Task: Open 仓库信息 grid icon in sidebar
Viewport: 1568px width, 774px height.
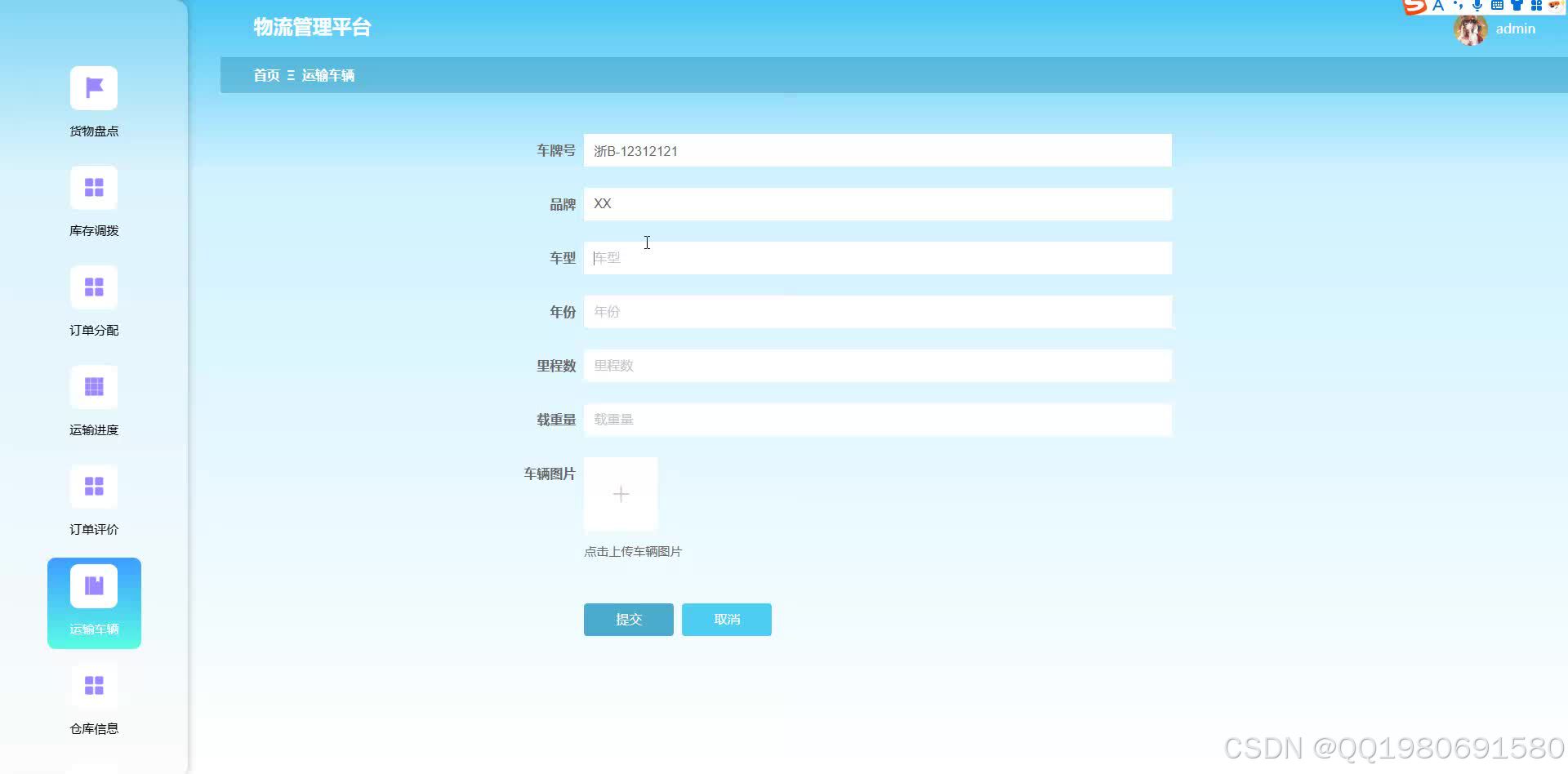Action: (x=94, y=685)
